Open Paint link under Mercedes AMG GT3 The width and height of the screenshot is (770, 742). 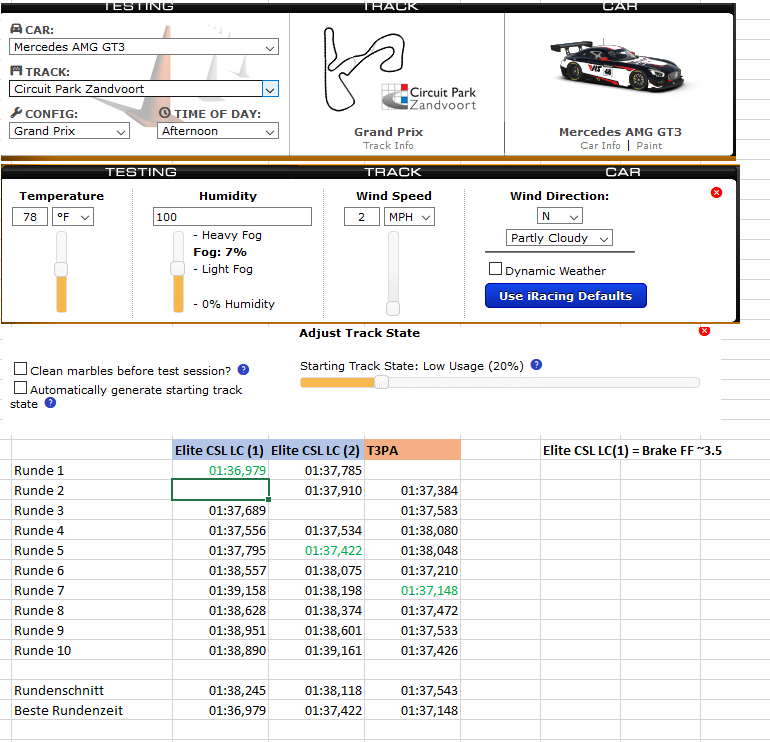[x=649, y=146]
